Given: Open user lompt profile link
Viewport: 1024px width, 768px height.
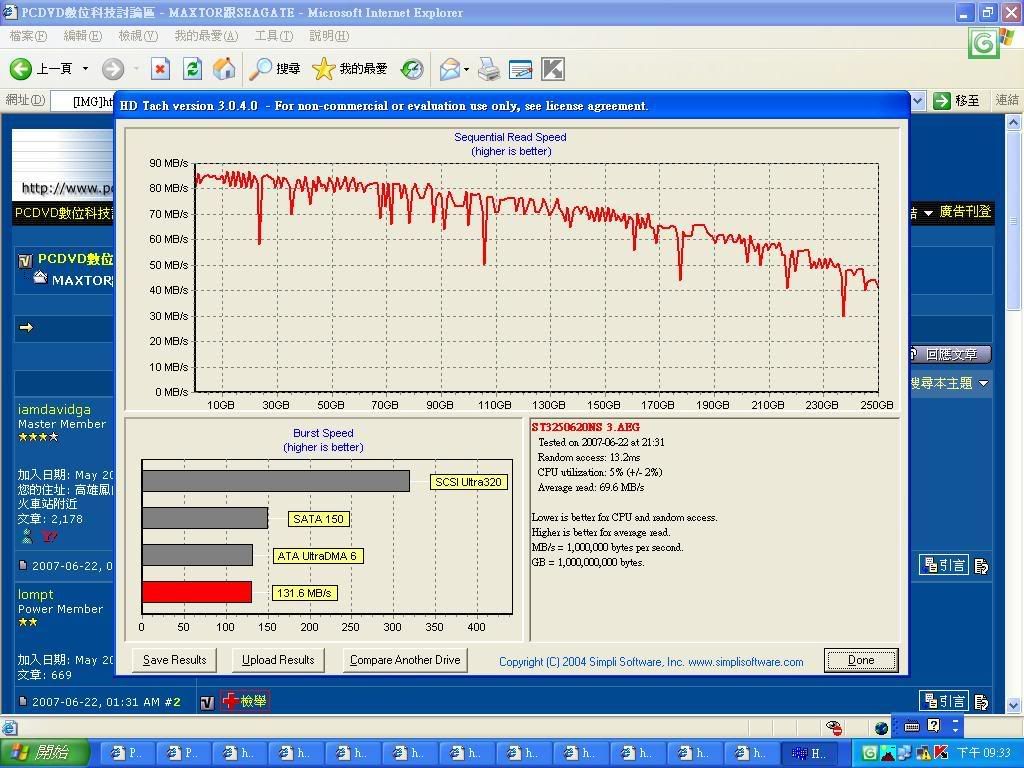Looking at the screenshot, I should click(x=36, y=594).
